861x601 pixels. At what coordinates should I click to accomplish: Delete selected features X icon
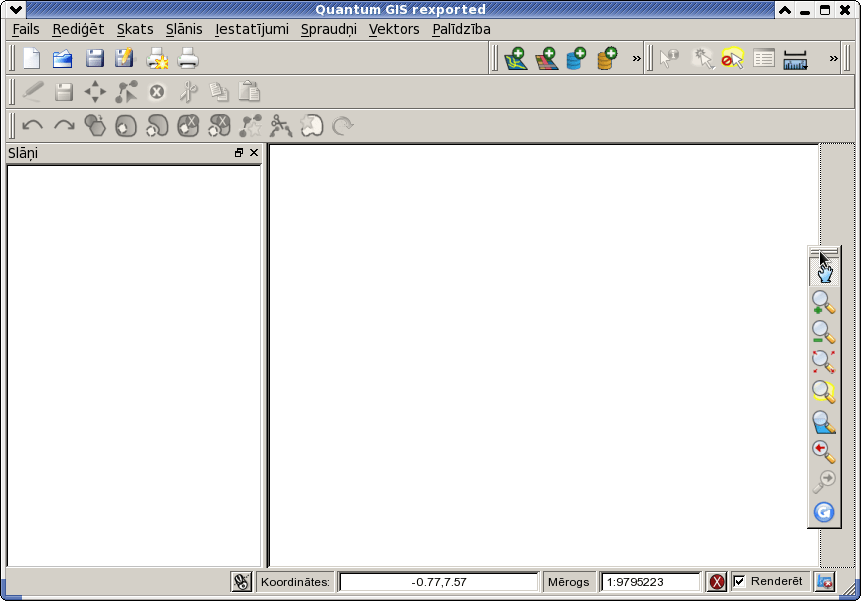coord(157,92)
